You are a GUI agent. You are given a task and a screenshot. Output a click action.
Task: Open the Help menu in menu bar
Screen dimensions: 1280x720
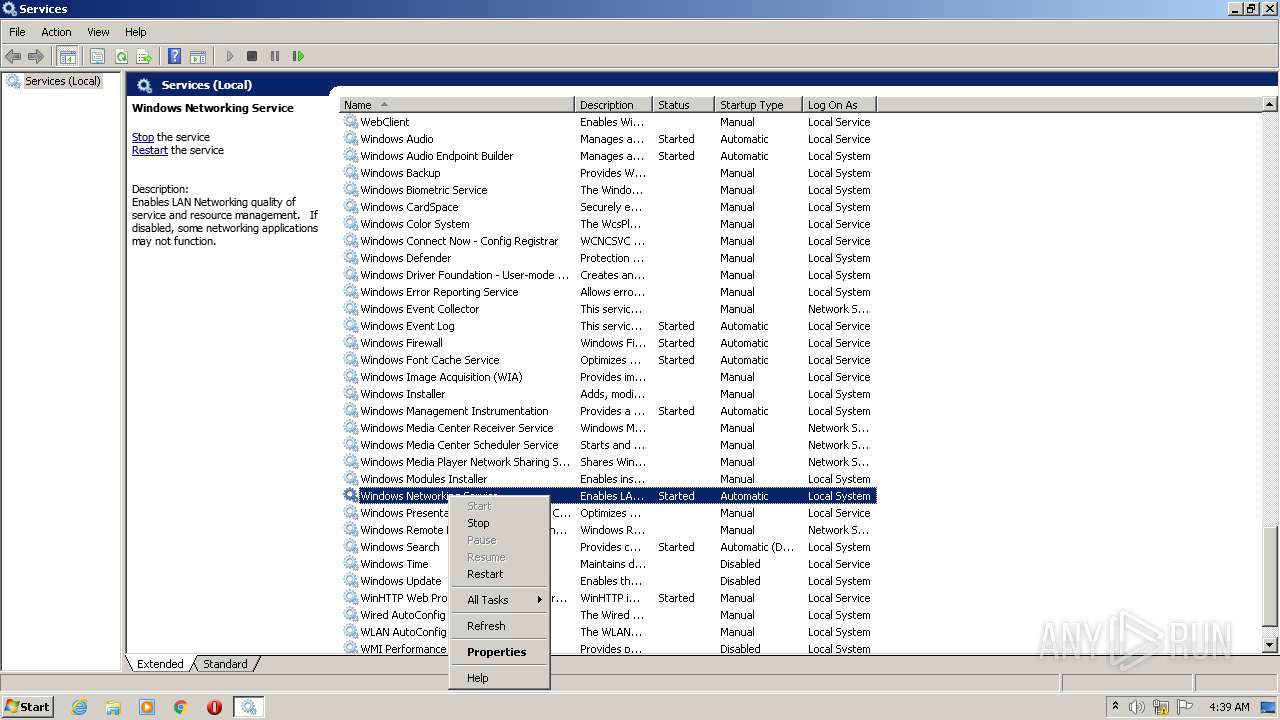[136, 32]
